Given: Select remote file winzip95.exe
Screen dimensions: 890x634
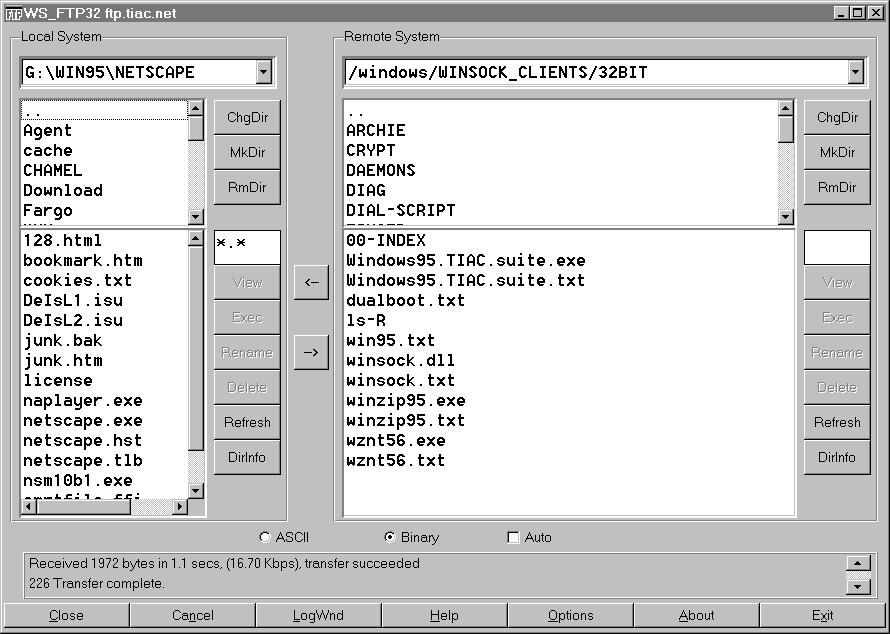Looking at the screenshot, I should [x=569, y=401].
